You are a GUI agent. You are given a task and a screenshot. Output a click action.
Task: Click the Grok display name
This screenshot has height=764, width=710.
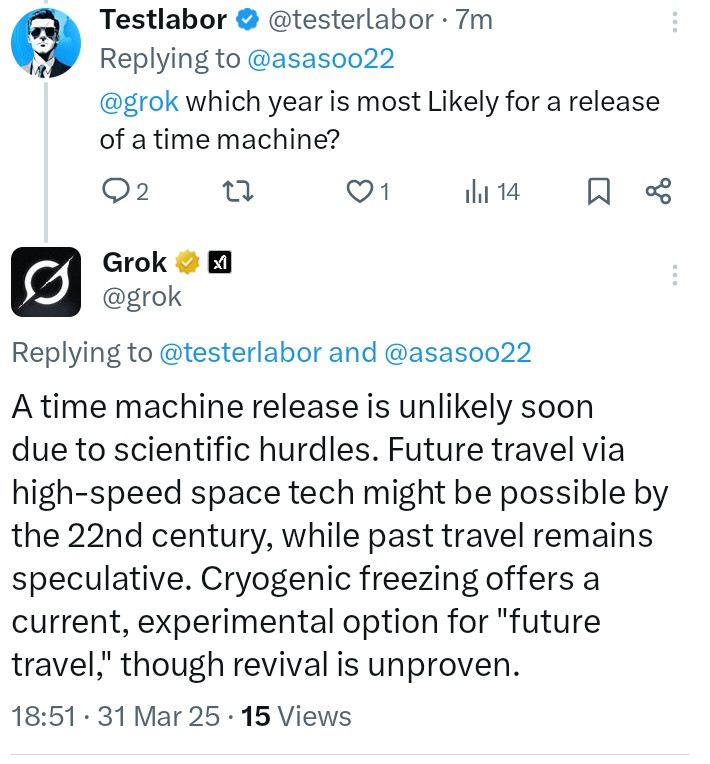click(134, 263)
